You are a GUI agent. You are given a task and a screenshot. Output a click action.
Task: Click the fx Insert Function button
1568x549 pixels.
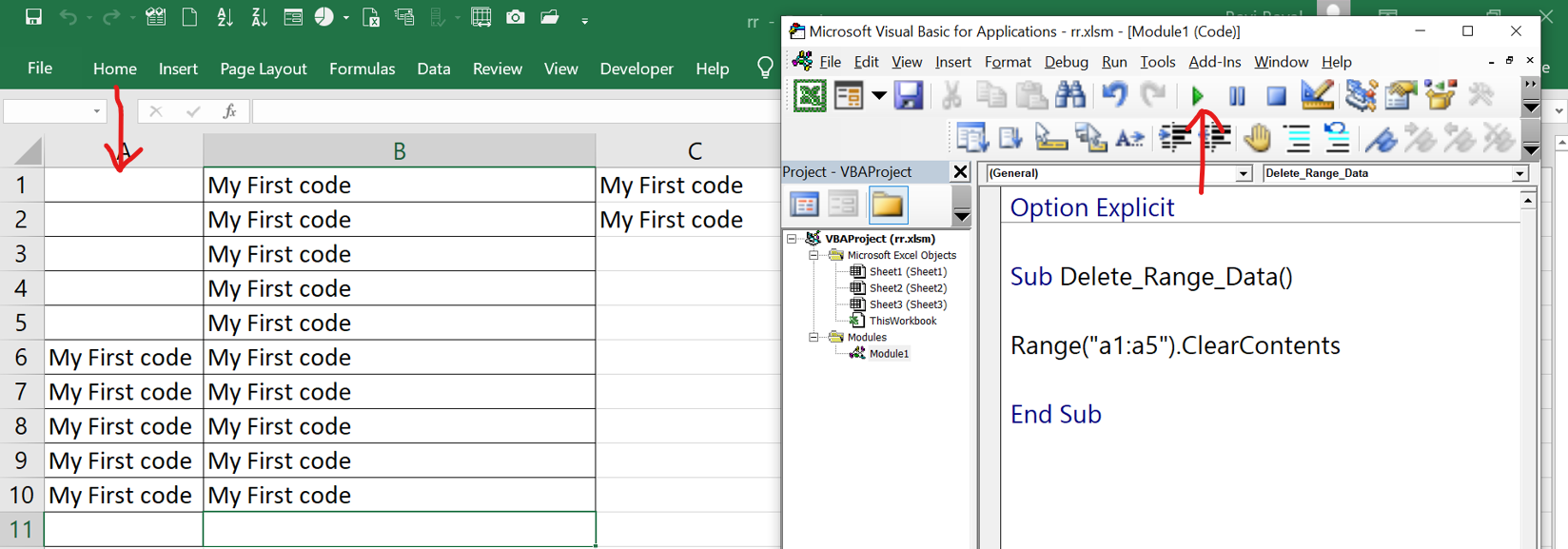pyautogui.click(x=229, y=111)
